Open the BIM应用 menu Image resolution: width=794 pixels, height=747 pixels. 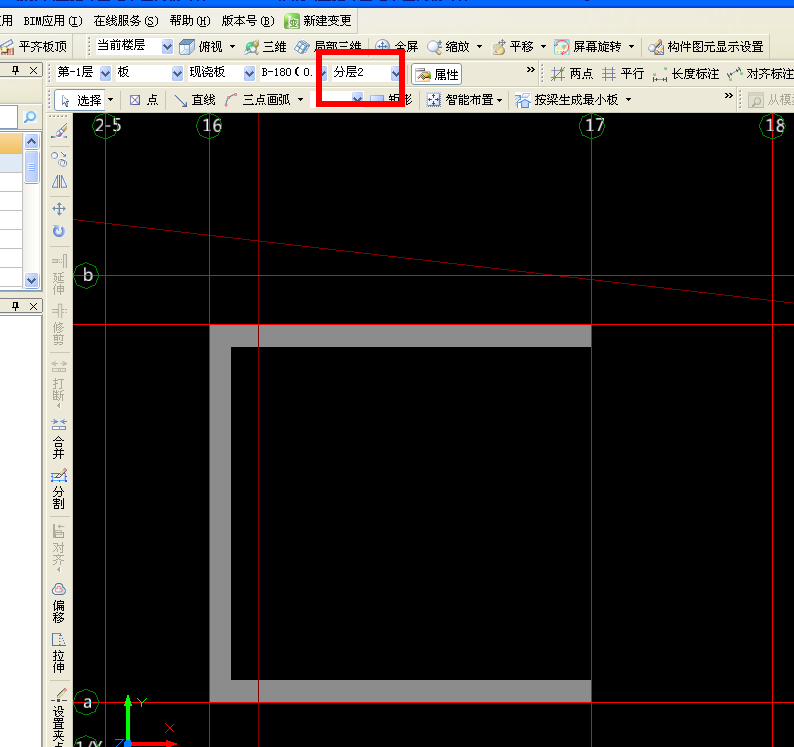pos(53,21)
